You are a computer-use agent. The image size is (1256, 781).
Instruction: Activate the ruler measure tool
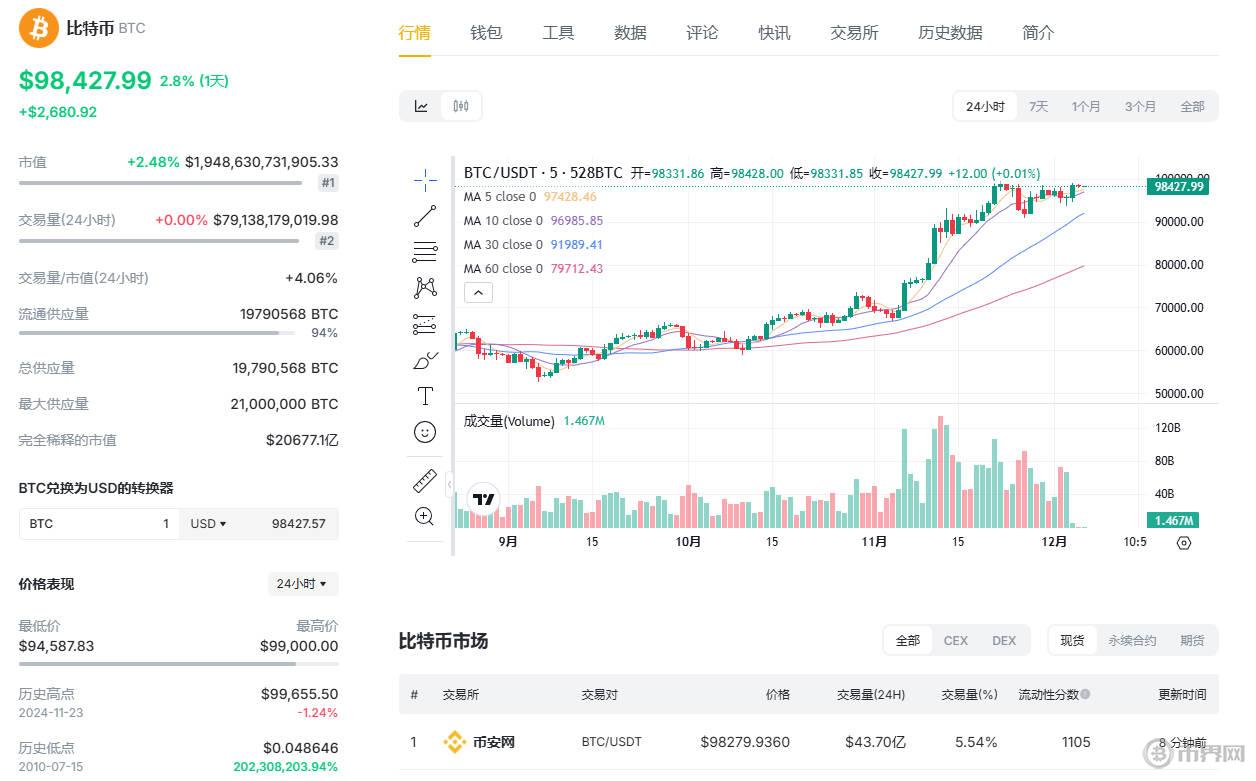coord(425,481)
